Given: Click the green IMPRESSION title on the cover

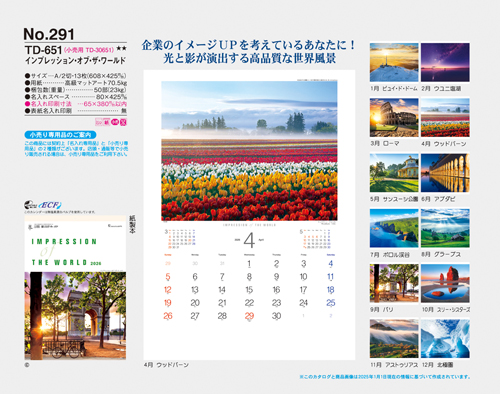Looking at the screenshot, I should 64,242.
